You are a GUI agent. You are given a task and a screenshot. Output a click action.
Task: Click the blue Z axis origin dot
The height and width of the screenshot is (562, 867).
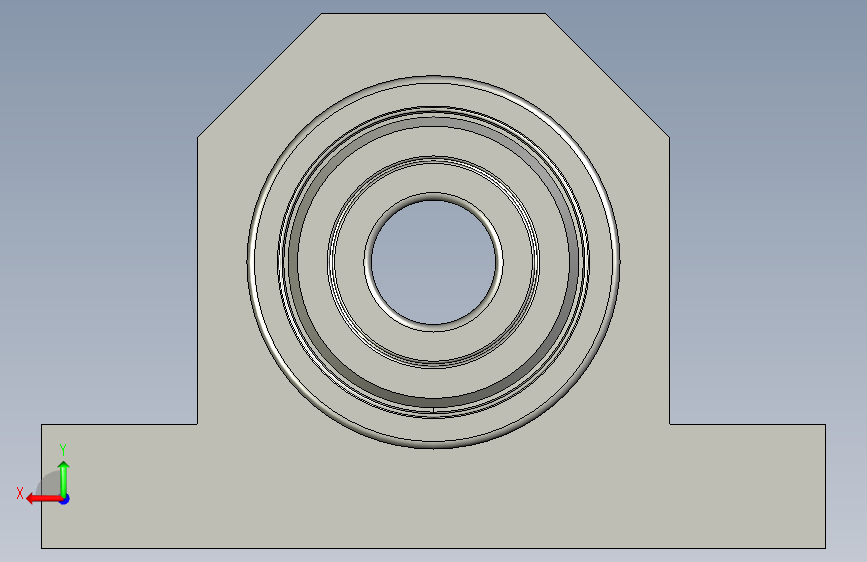point(65,499)
